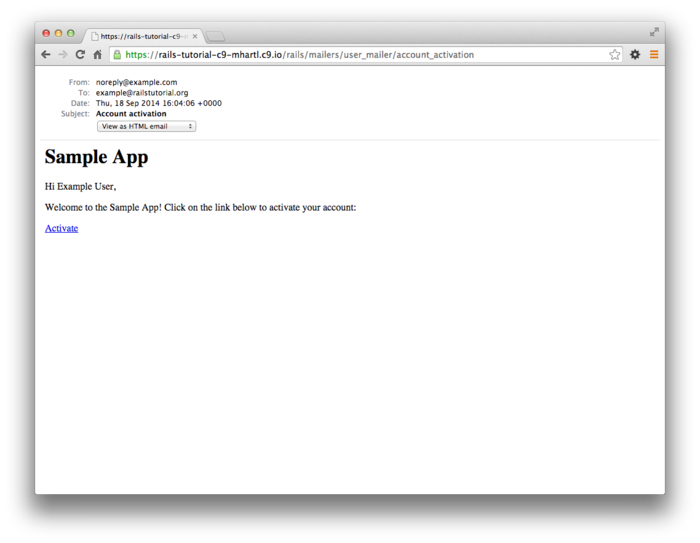Click the To: label
700x543 pixels.
(84, 93)
